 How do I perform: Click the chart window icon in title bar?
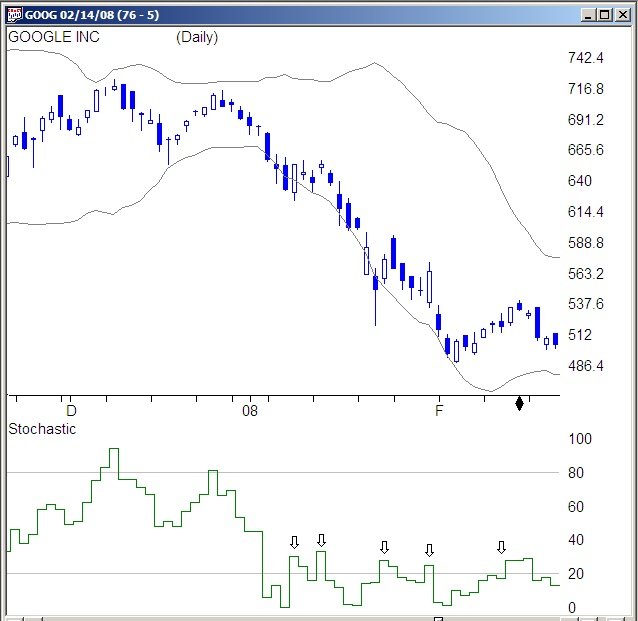point(14,15)
